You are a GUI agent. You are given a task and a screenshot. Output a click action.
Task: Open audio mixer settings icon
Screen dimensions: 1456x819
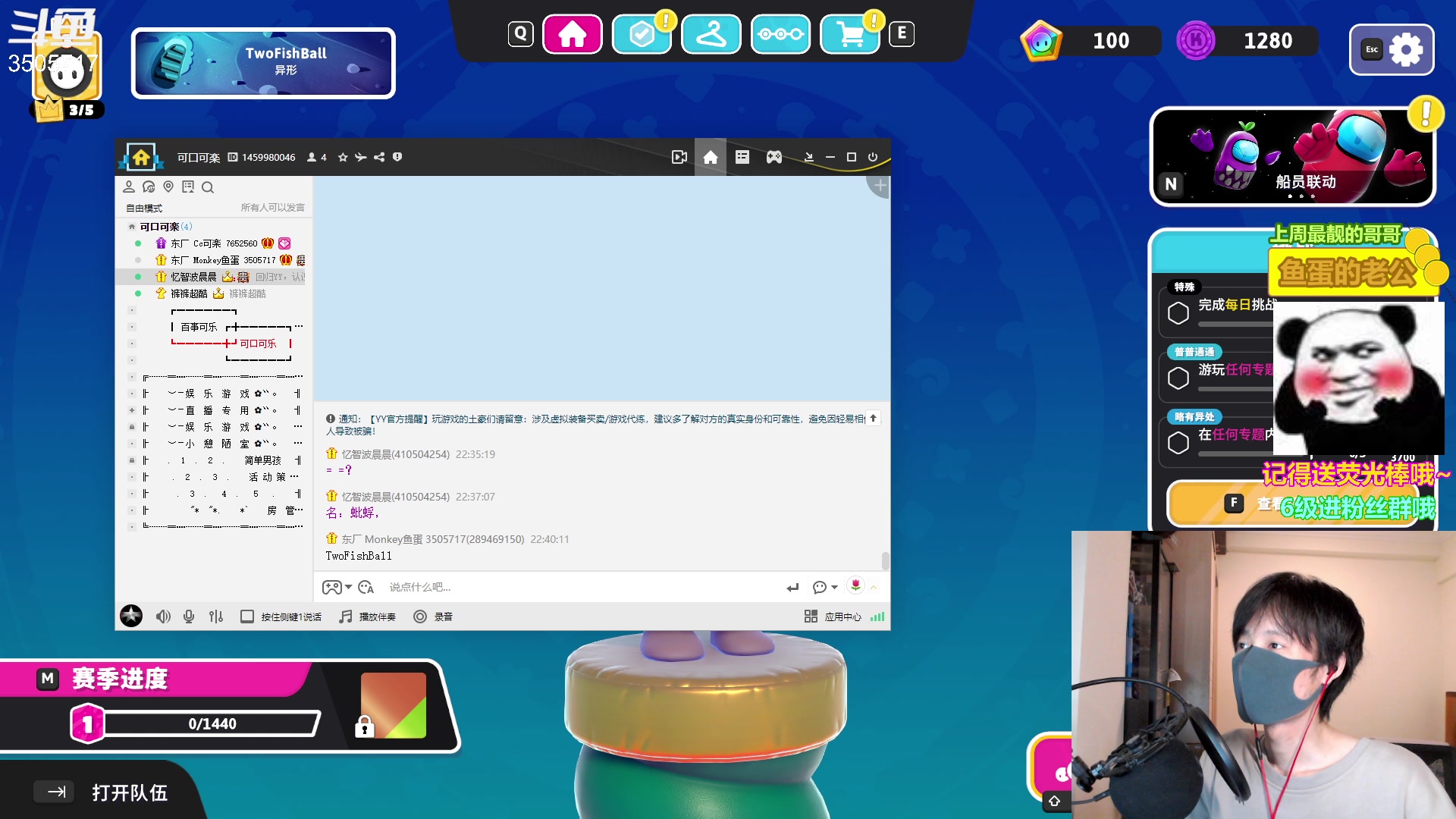coord(216,617)
